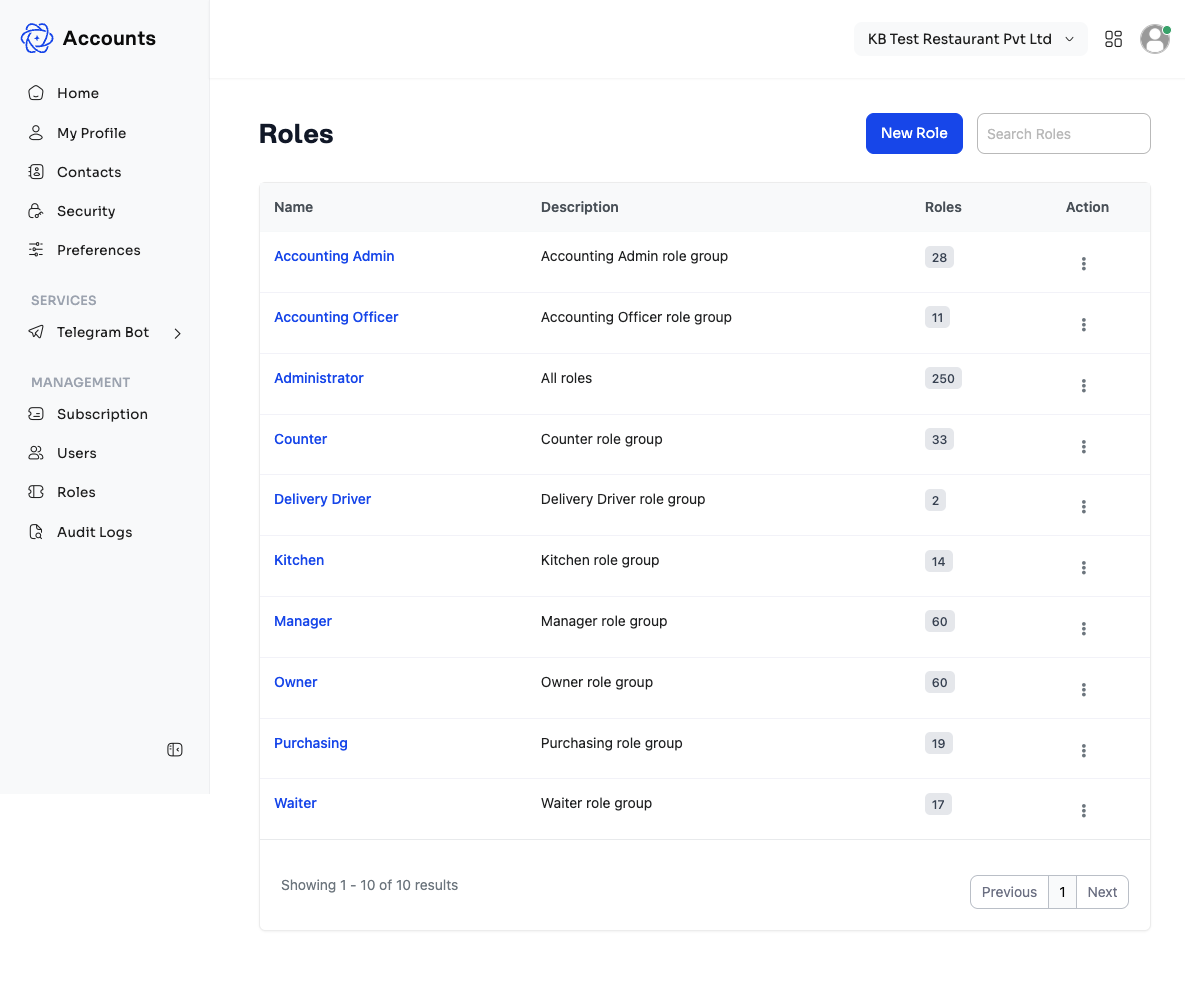Click the 250 roles badge for Administrator
1185x1003 pixels.
click(942, 379)
